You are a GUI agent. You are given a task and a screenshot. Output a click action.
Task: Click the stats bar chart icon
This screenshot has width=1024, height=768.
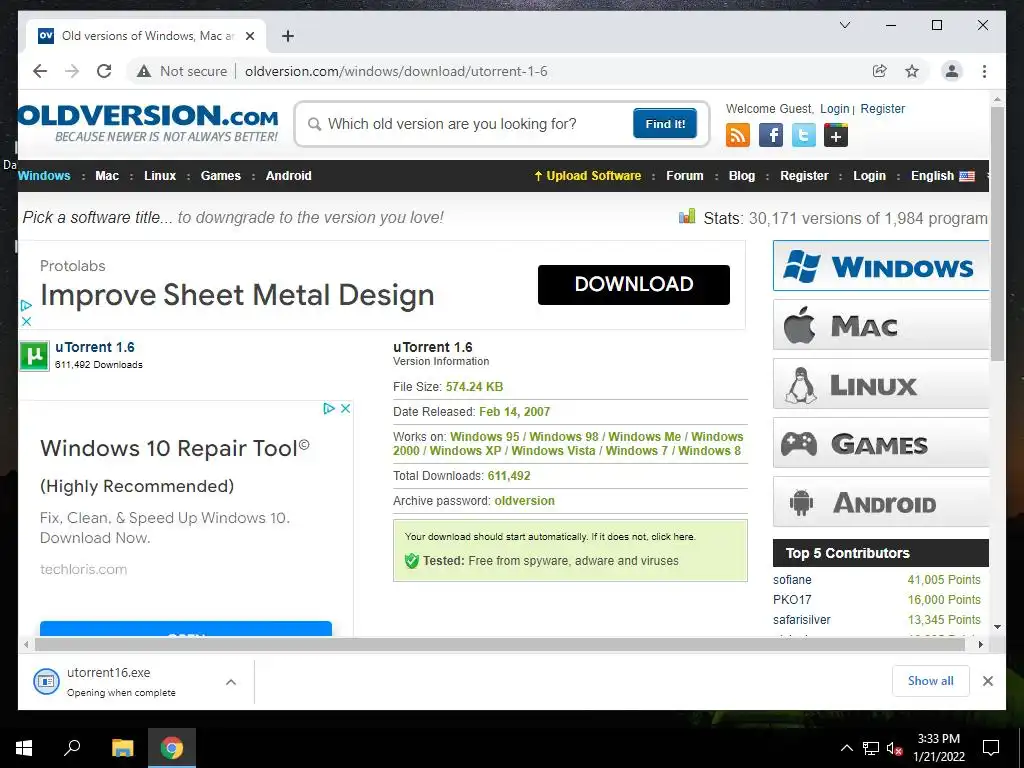687,216
